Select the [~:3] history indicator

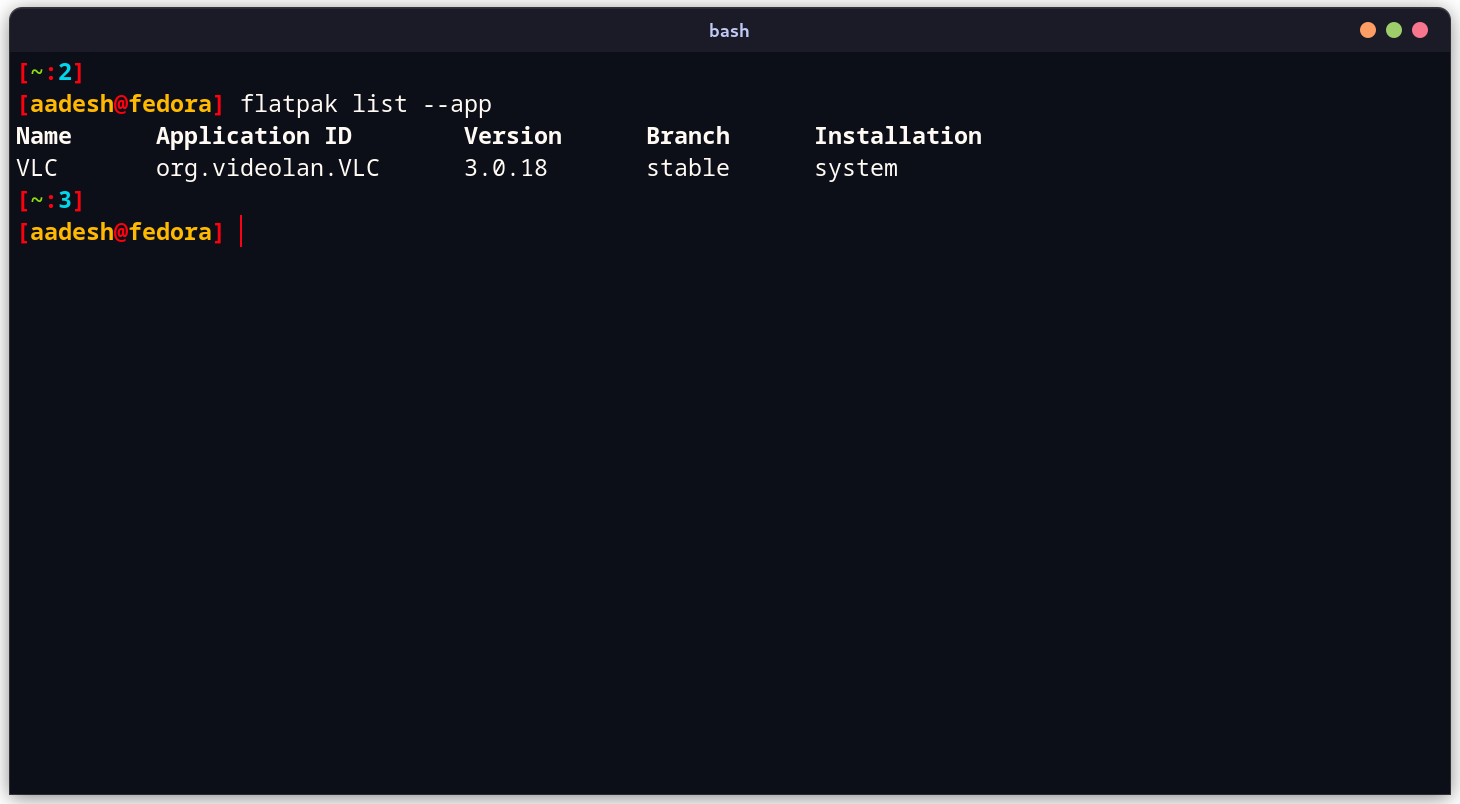click(x=49, y=199)
